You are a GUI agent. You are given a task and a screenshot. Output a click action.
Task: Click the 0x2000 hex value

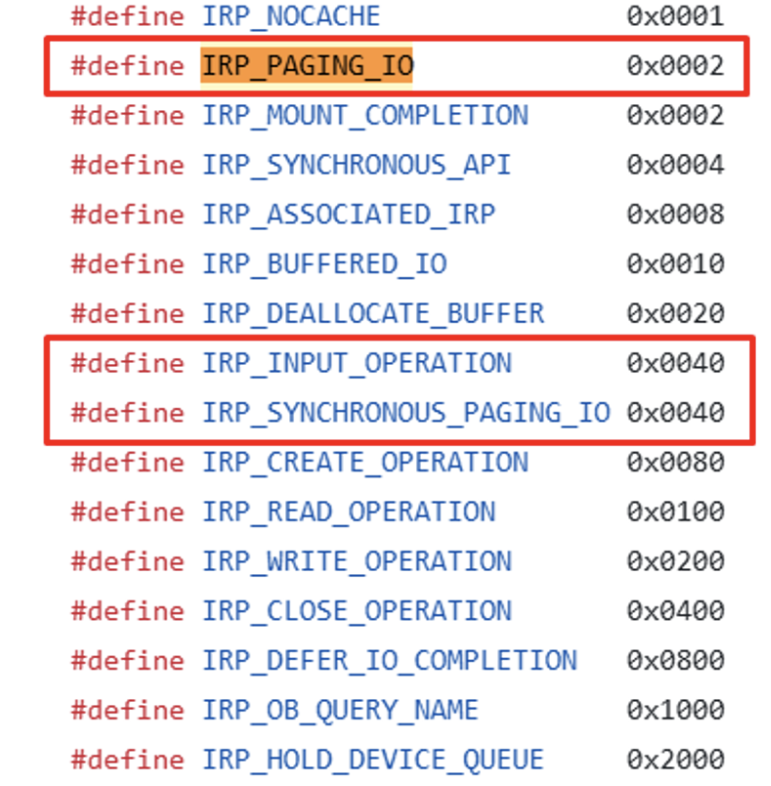coord(675,759)
